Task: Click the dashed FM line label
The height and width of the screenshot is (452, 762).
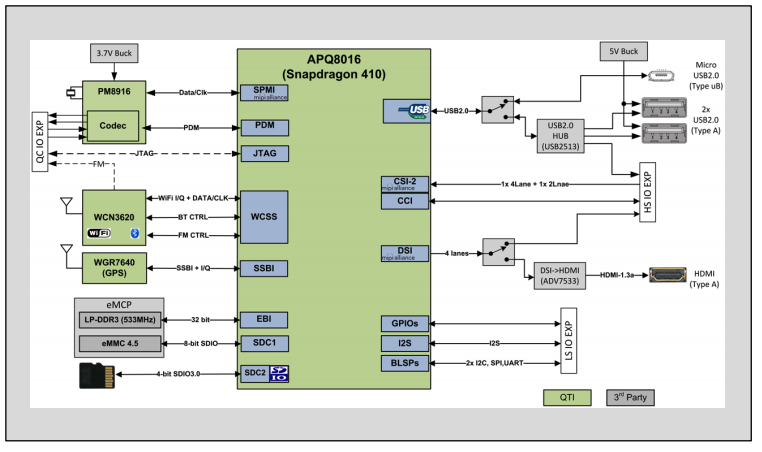Action: coord(99,164)
